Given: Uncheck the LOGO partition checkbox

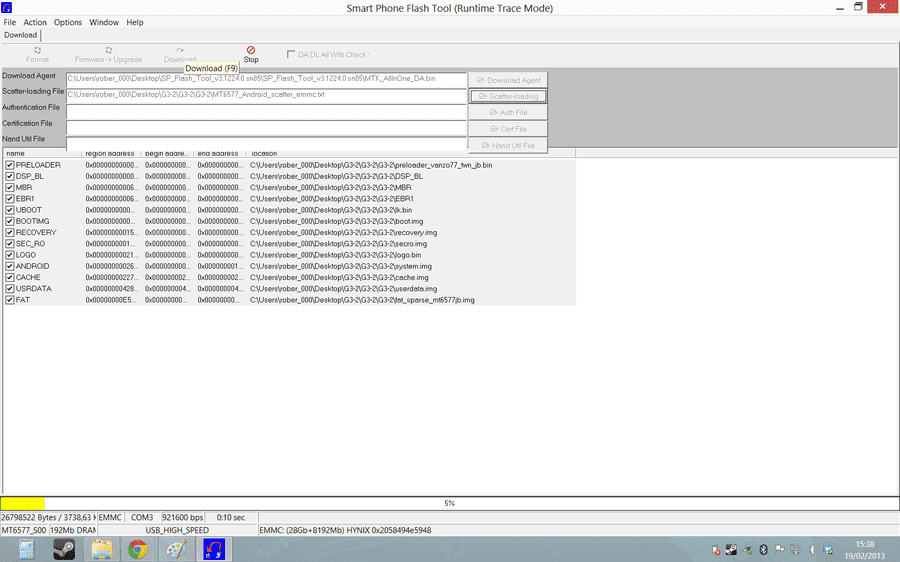Looking at the screenshot, I should coord(10,255).
